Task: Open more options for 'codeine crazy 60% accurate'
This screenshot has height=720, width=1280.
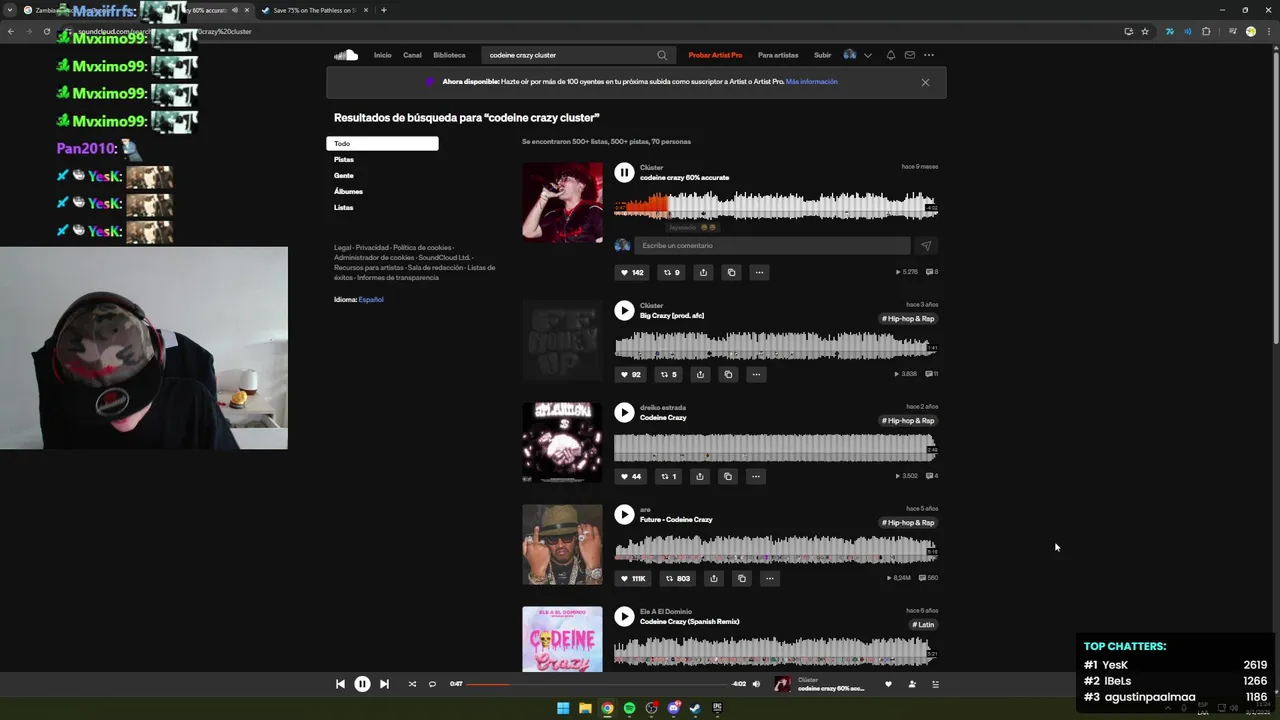Action: click(x=759, y=272)
